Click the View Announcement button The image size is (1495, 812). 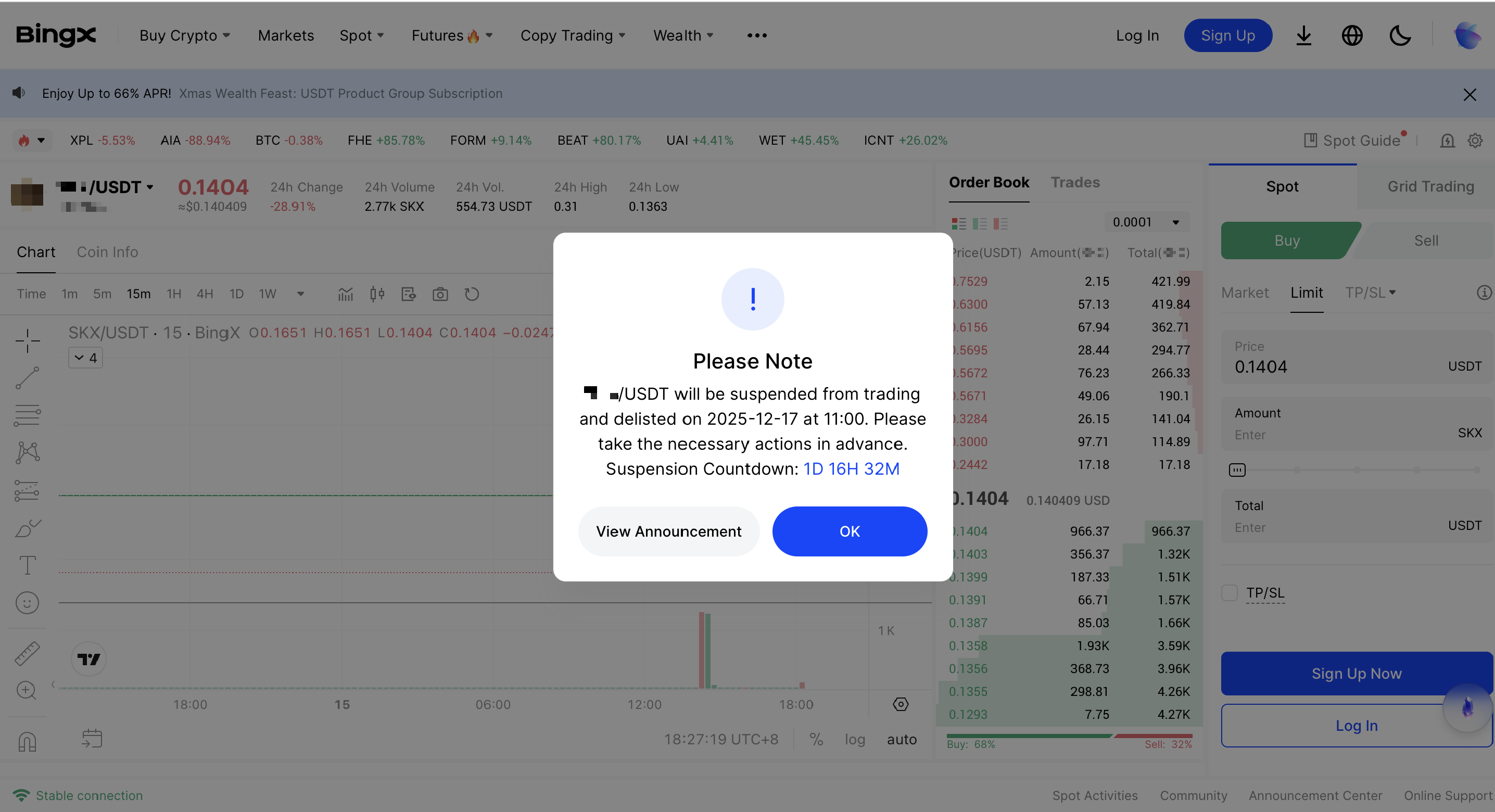coord(668,531)
